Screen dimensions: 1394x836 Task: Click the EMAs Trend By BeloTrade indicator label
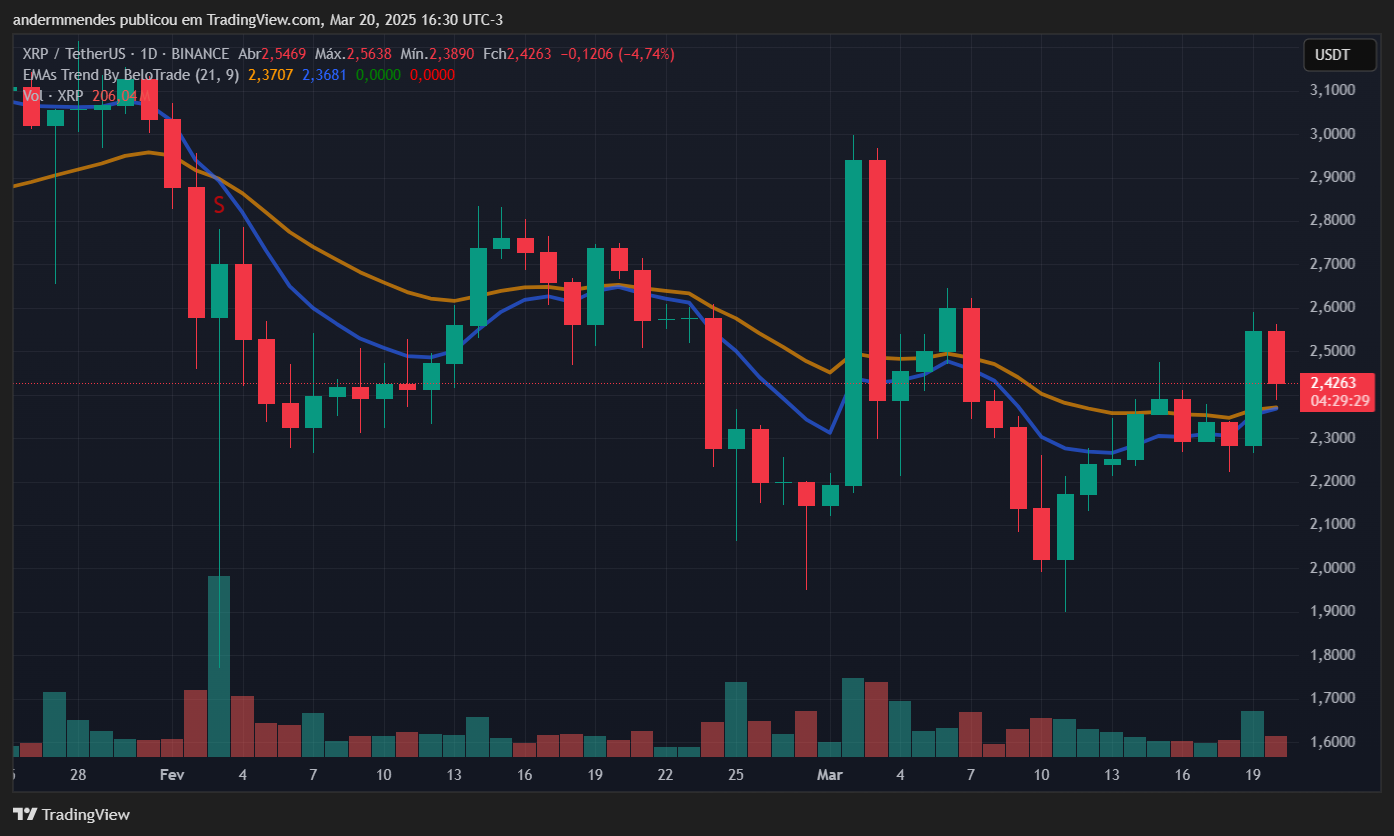pos(131,74)
